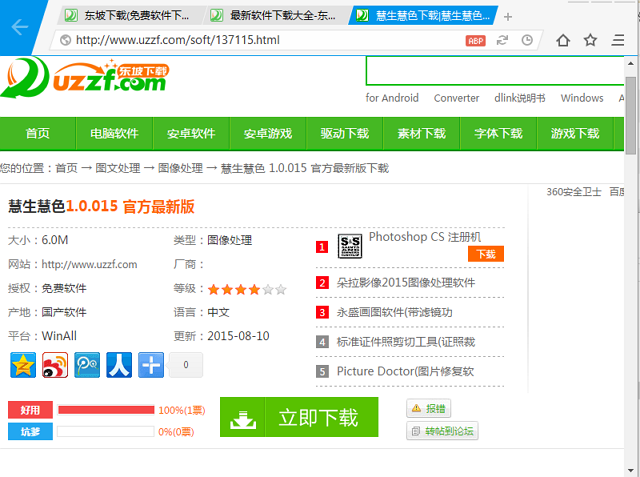
Task: Click breadcrumb 首页 link
Action: tap(66, 168)
